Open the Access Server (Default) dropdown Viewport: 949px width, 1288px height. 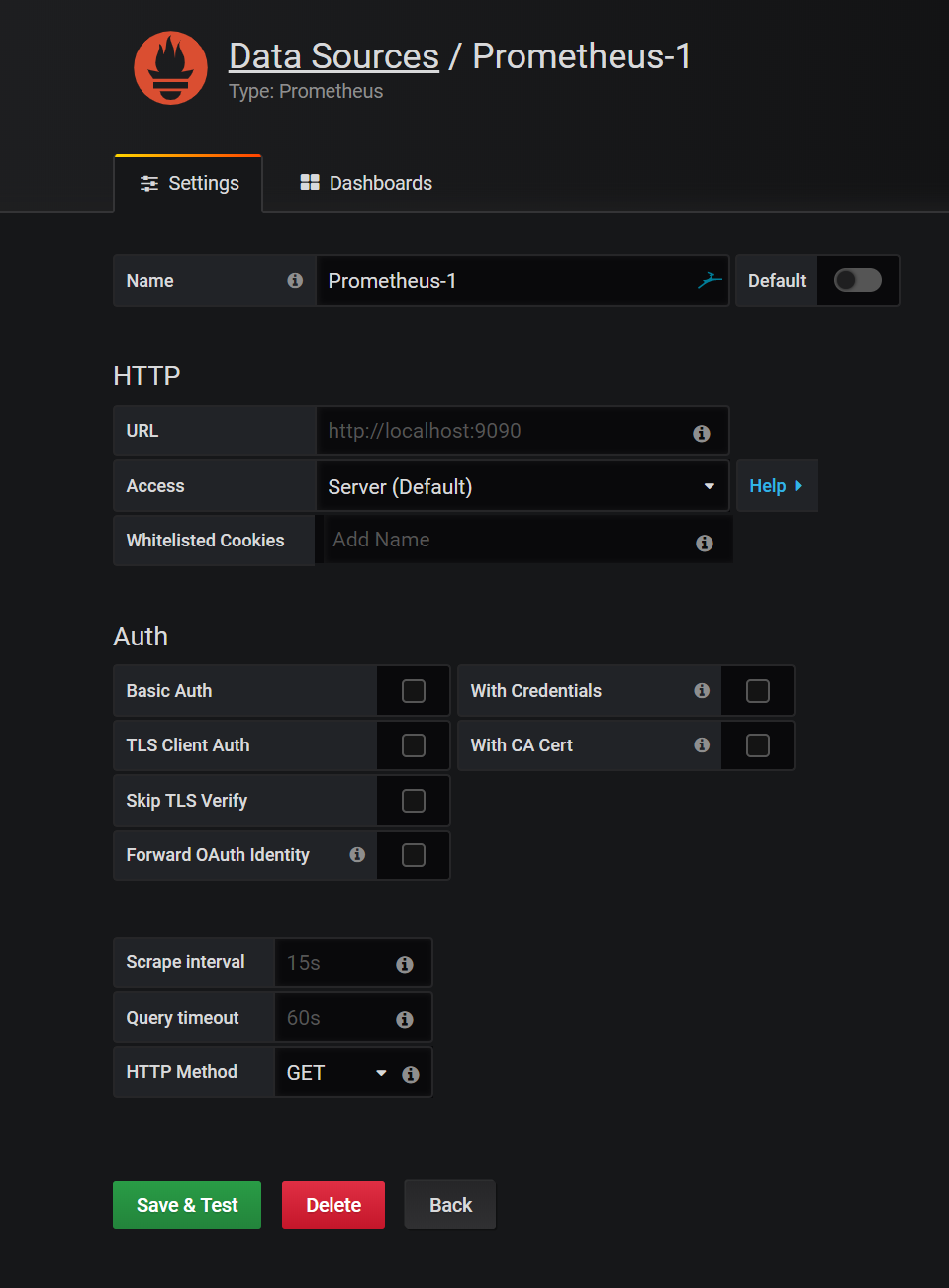pyautogui.click(x=522, y=486)
